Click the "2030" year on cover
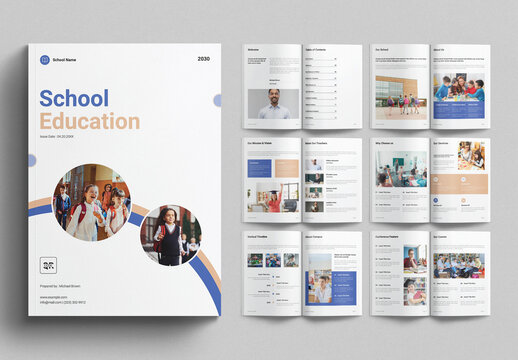The image size is (518, 360). tap(204, 59)
